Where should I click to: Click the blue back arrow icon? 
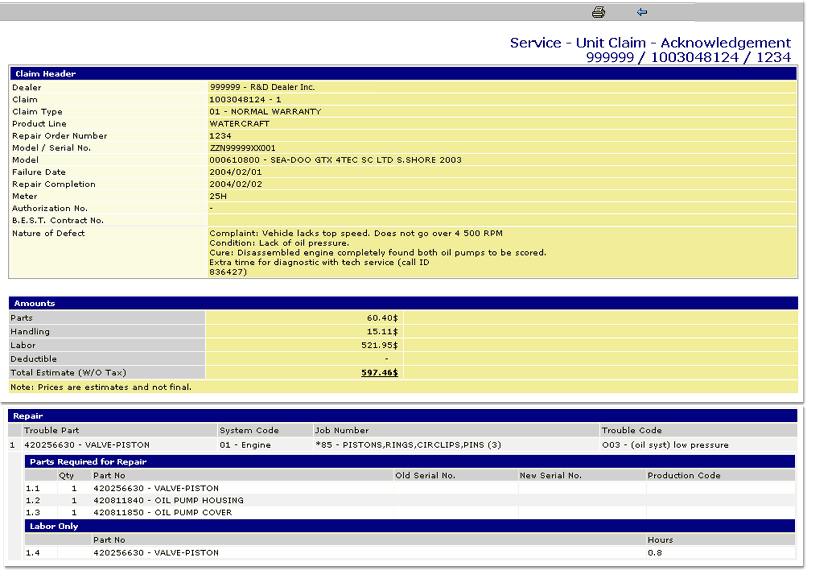pos(642,12)
